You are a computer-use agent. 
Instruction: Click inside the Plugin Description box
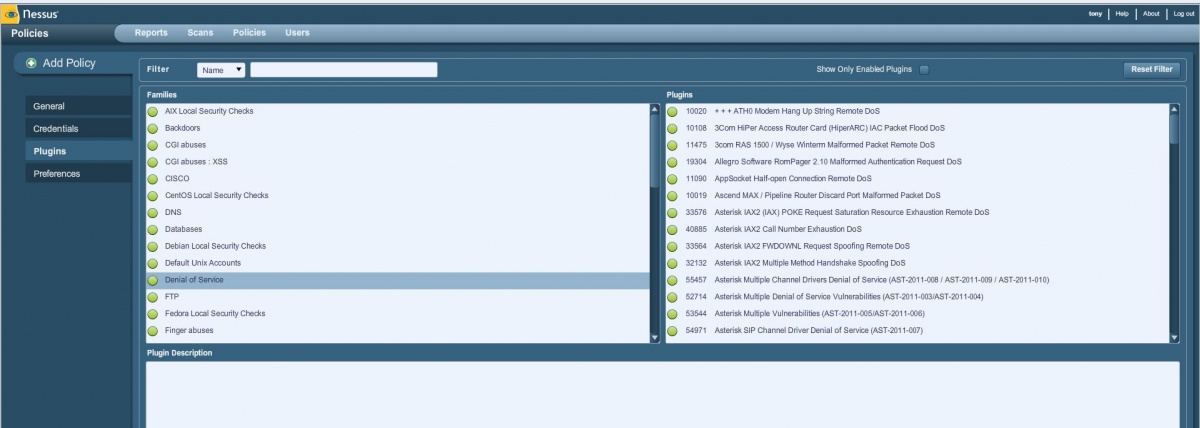(662, 394)
